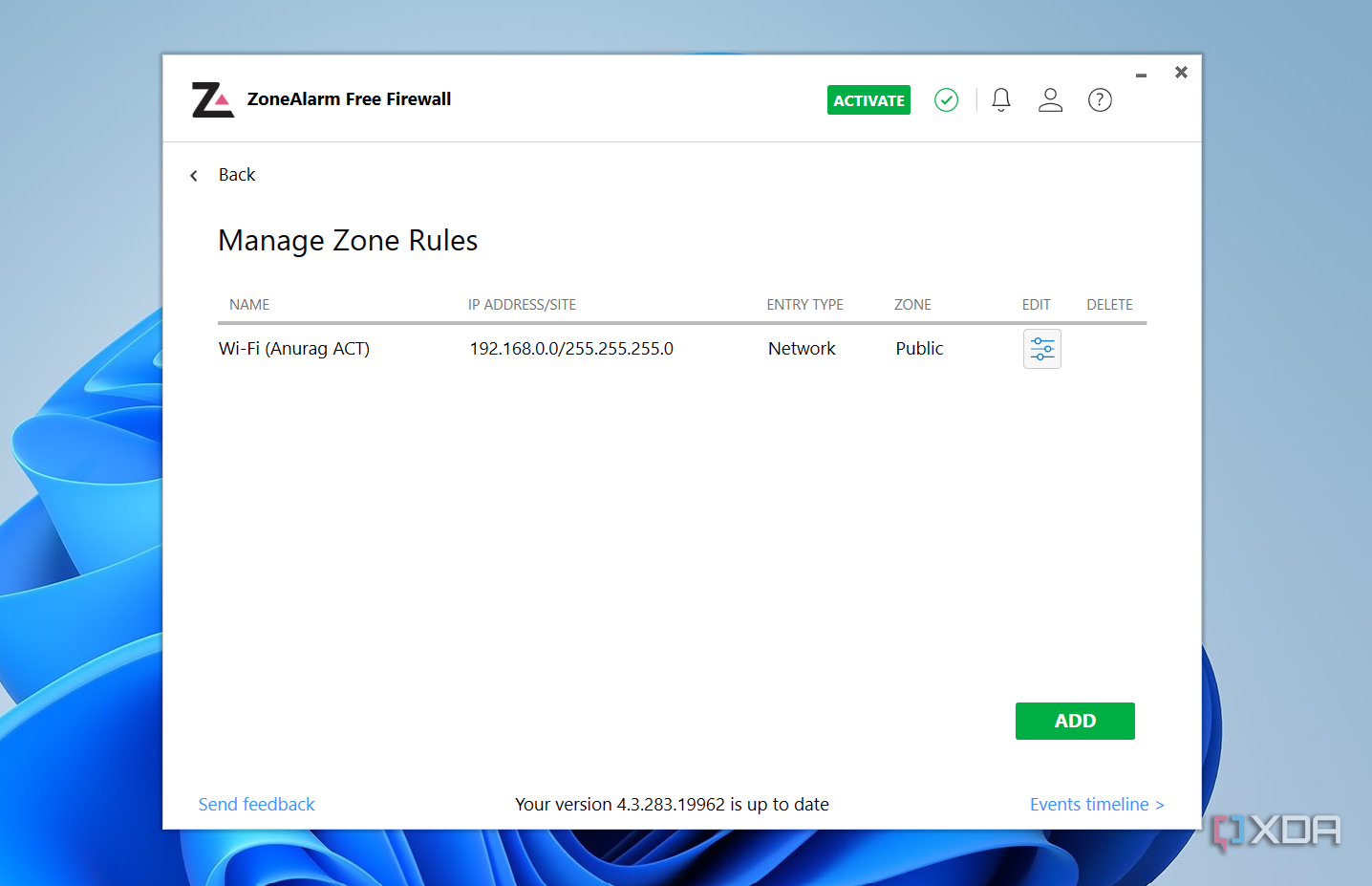Image resolution: width=1372 pixels, height=886 pixels.
Task: Click the green ACTIVATE button
Action: [x=868, y=100]
